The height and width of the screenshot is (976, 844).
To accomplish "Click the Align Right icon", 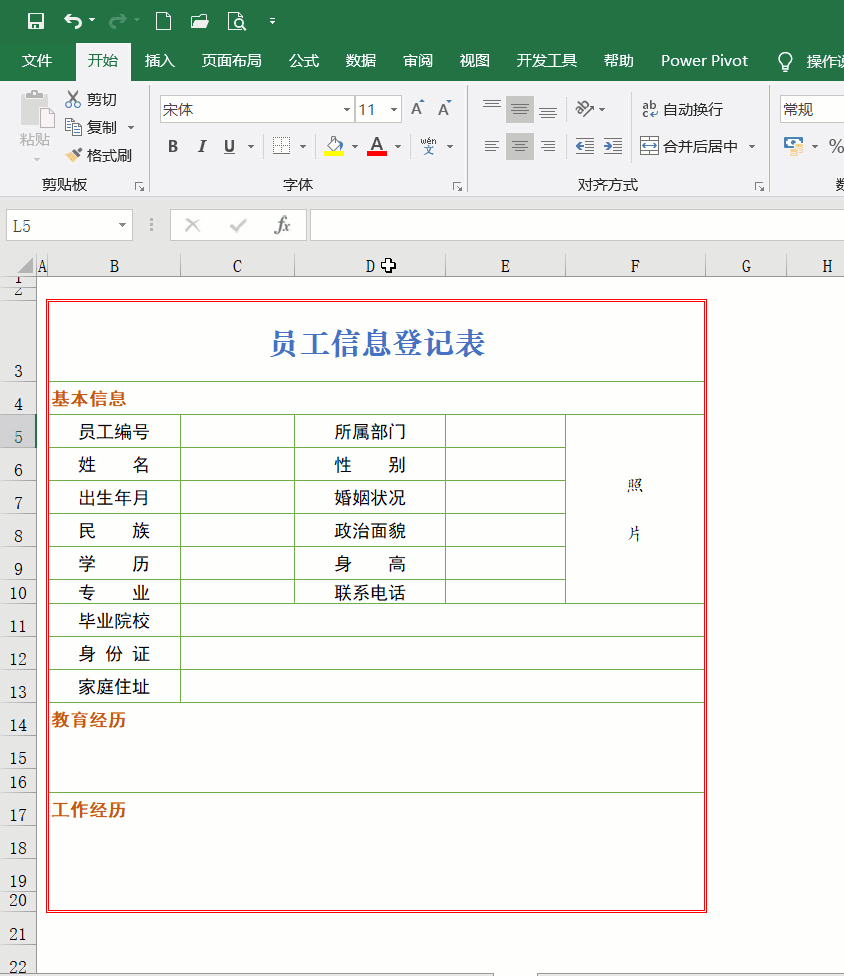I will tap(548, 146).
